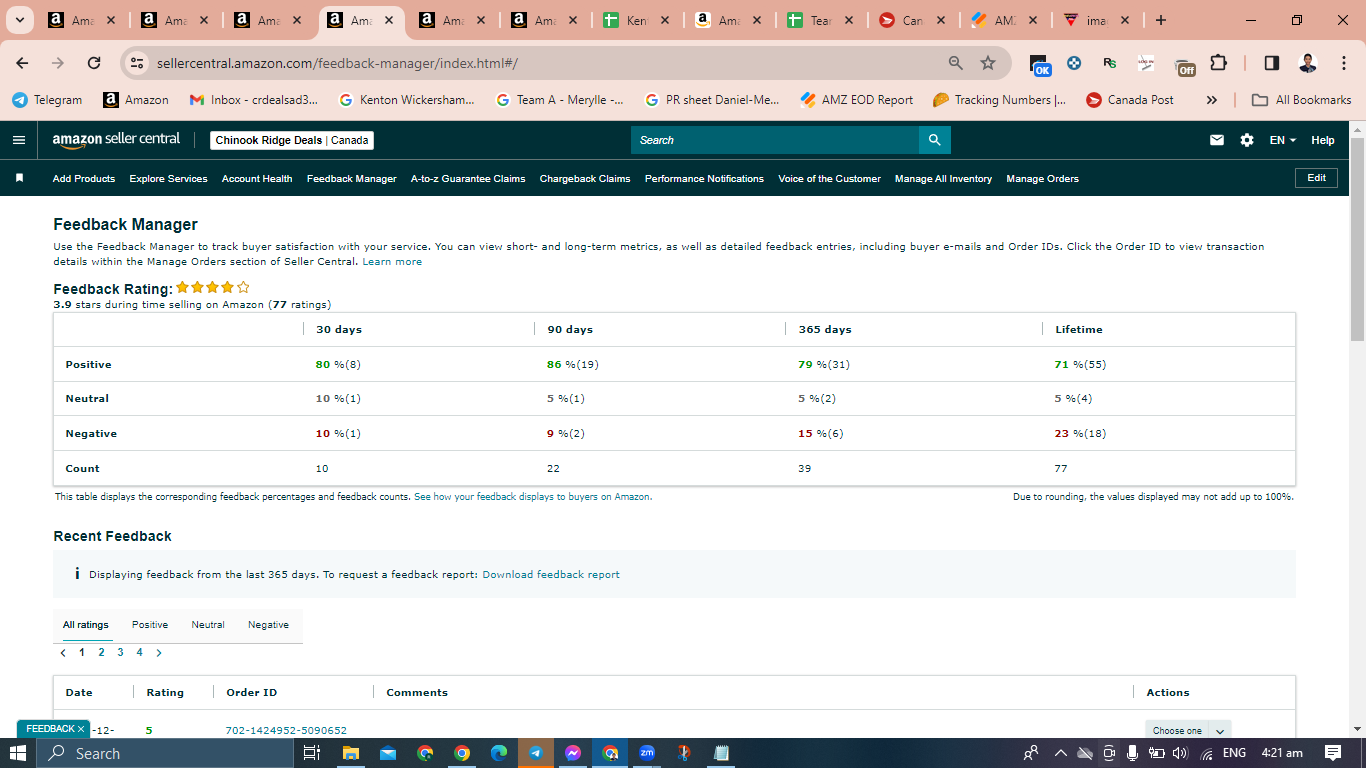
Task: Open File Explorer from the taskbar
Action: point(350,753)
